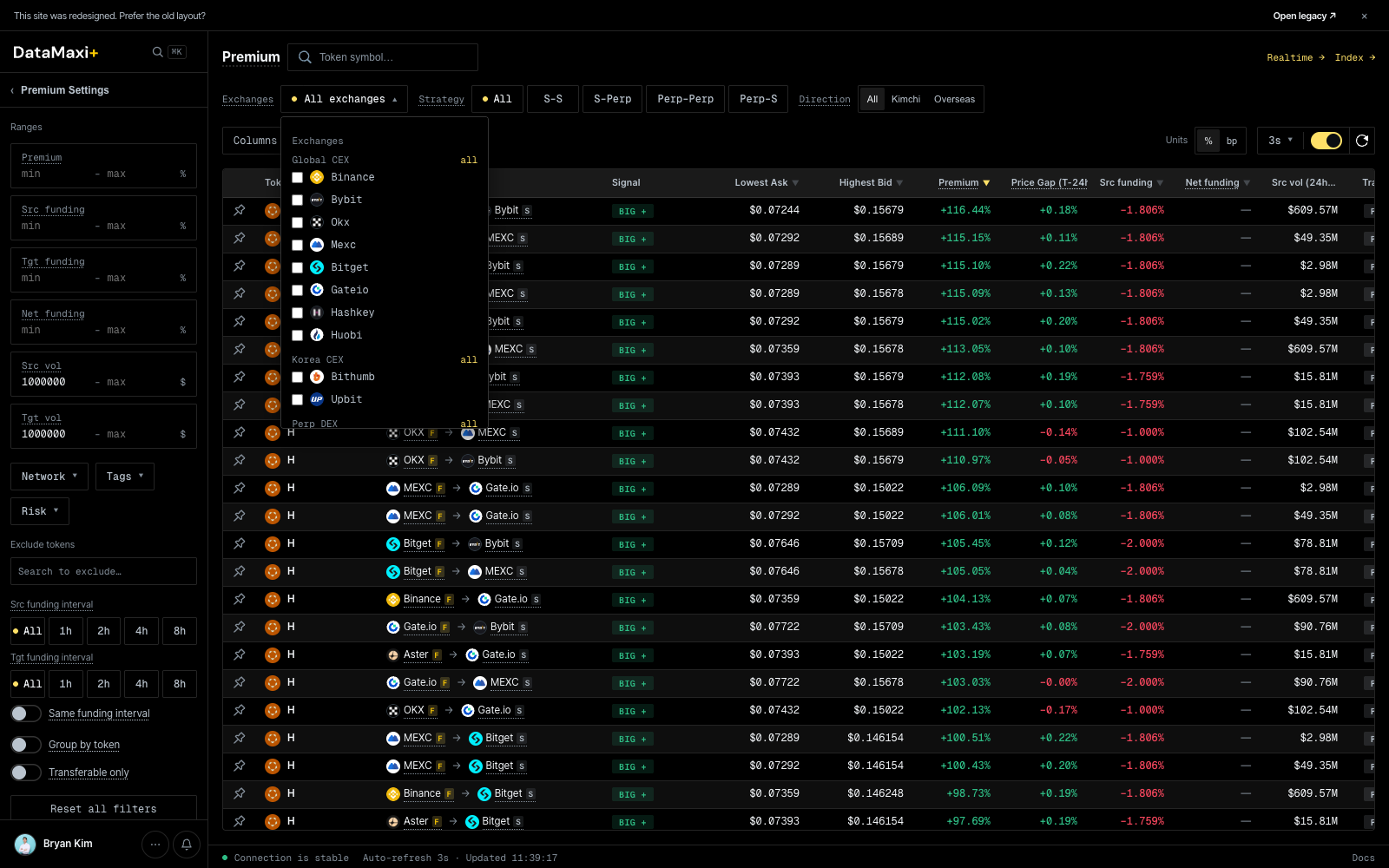Open the Risk dropdown
The image size is (1389, 868).
[x=40, y=511]
